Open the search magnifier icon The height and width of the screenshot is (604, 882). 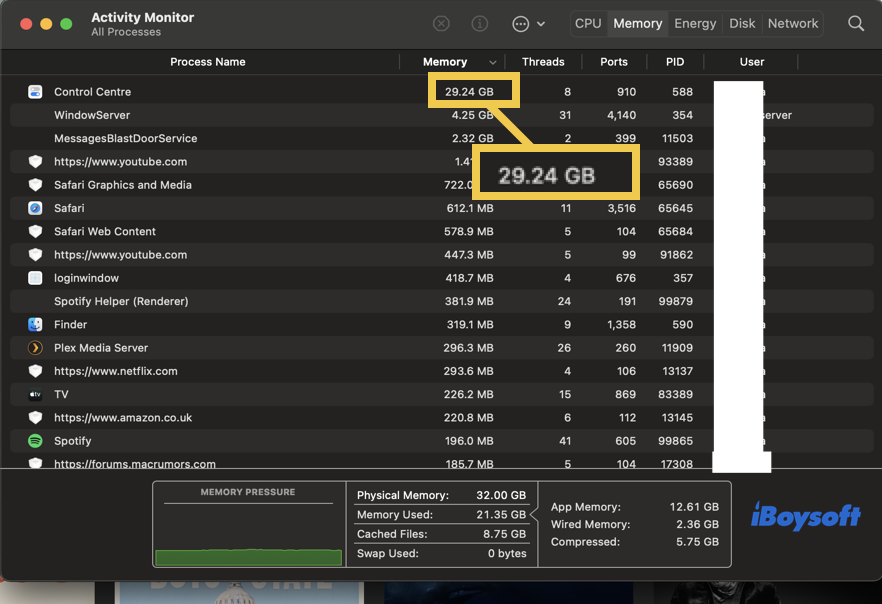point(856,23)
